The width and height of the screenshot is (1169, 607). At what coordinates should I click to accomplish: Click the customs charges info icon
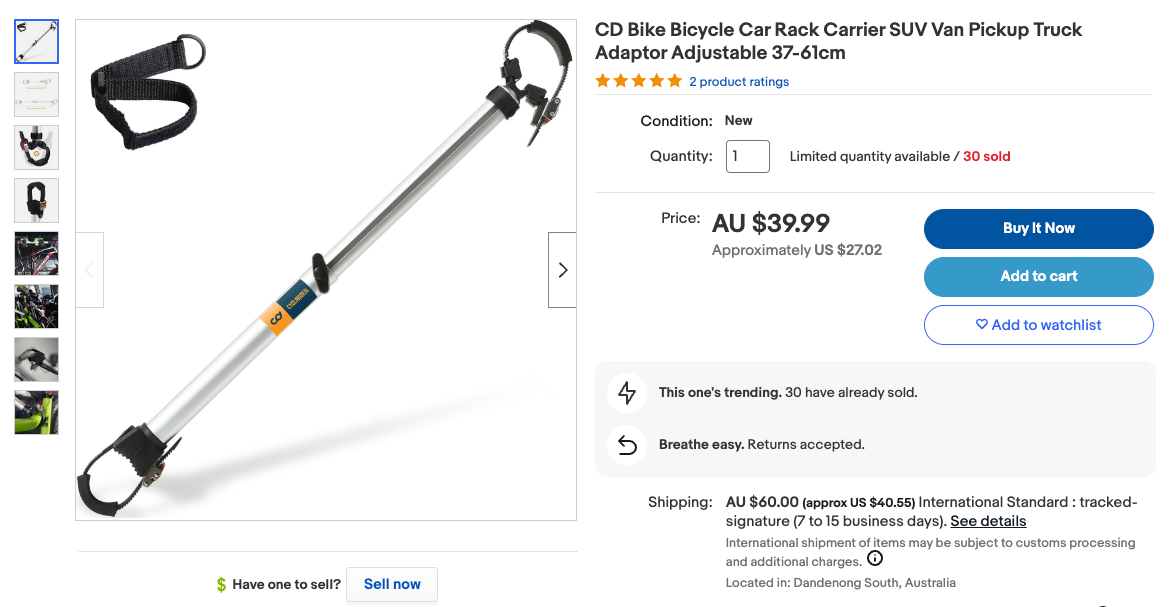pos(875,559)
